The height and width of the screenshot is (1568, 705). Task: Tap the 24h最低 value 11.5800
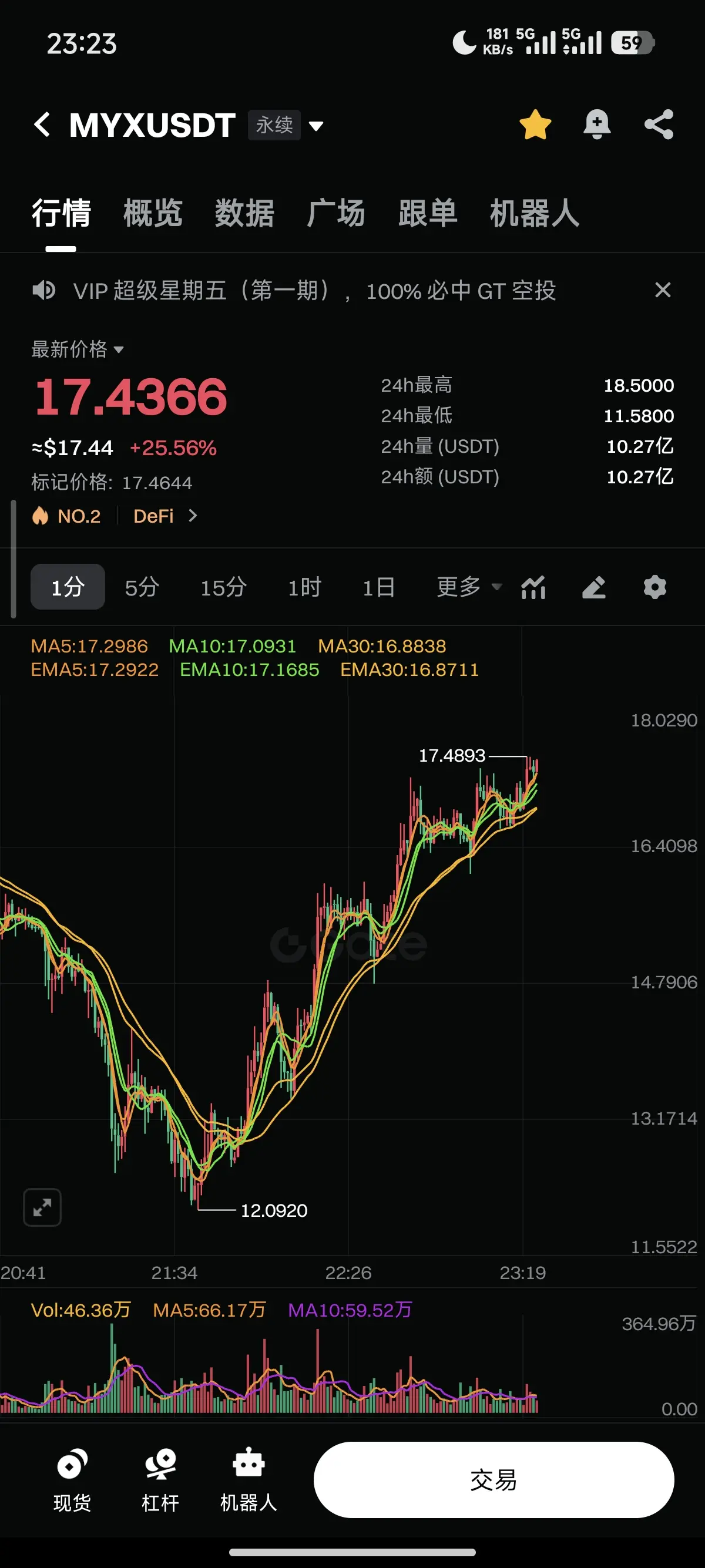click(x=639, y=416)
